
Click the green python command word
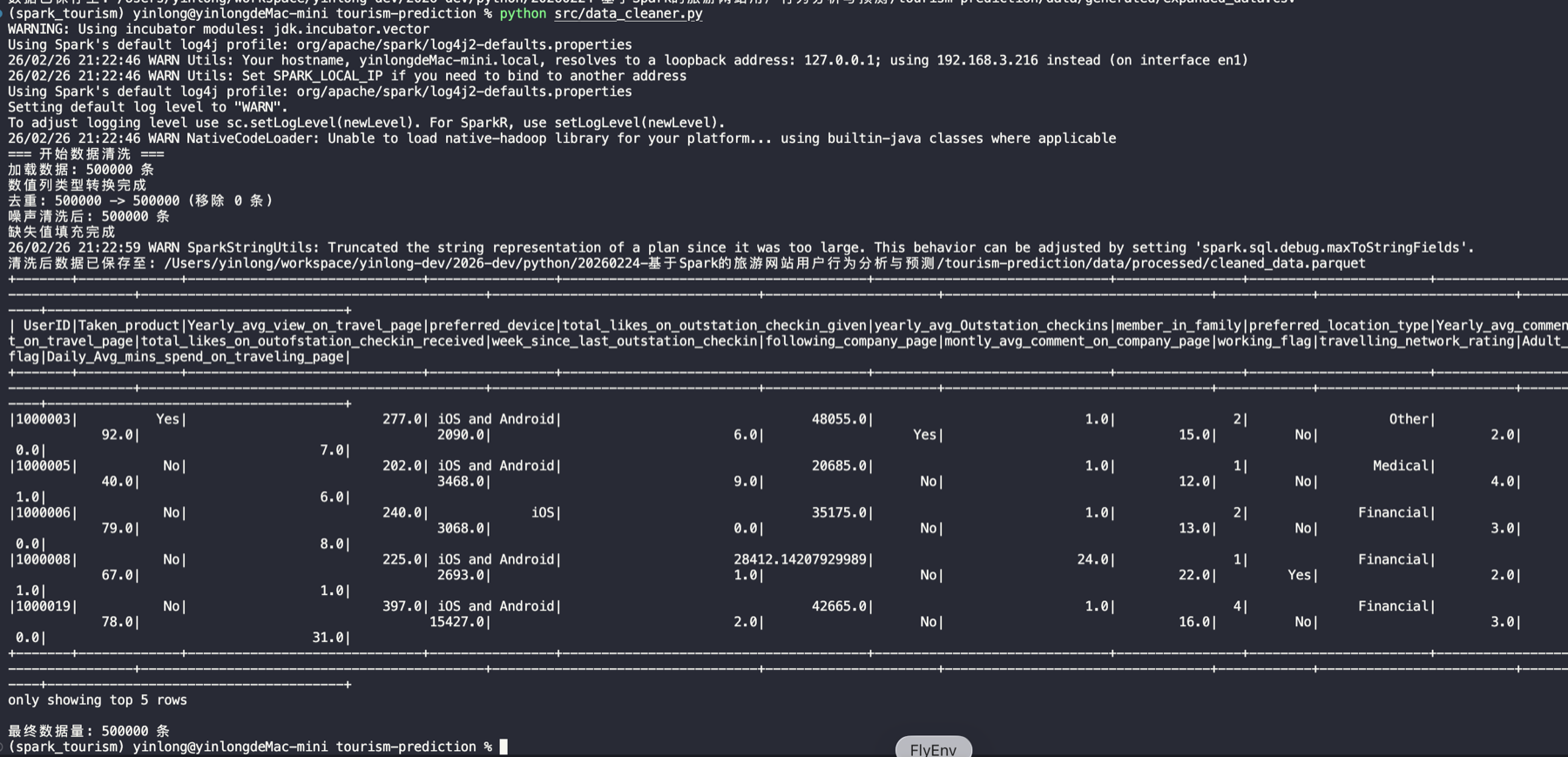tap(523, 14)
